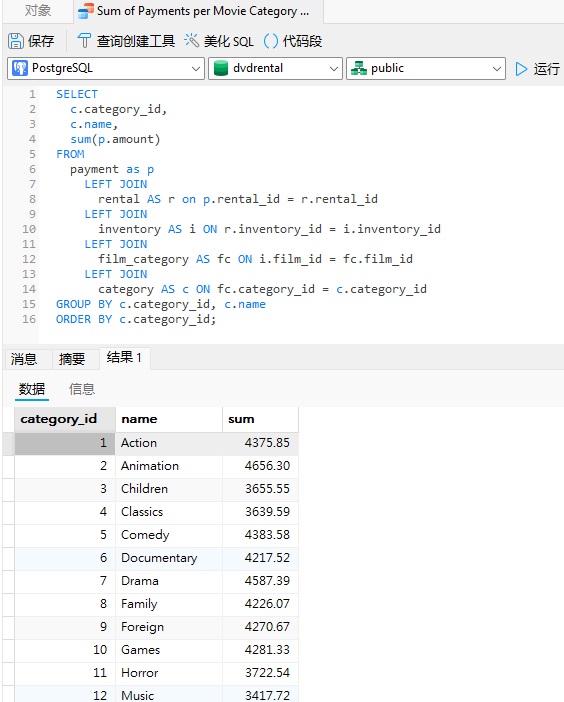Screen dimensions: 564x702
Task: Expand the public schema dropdown arrow
Action: [496, 68]
